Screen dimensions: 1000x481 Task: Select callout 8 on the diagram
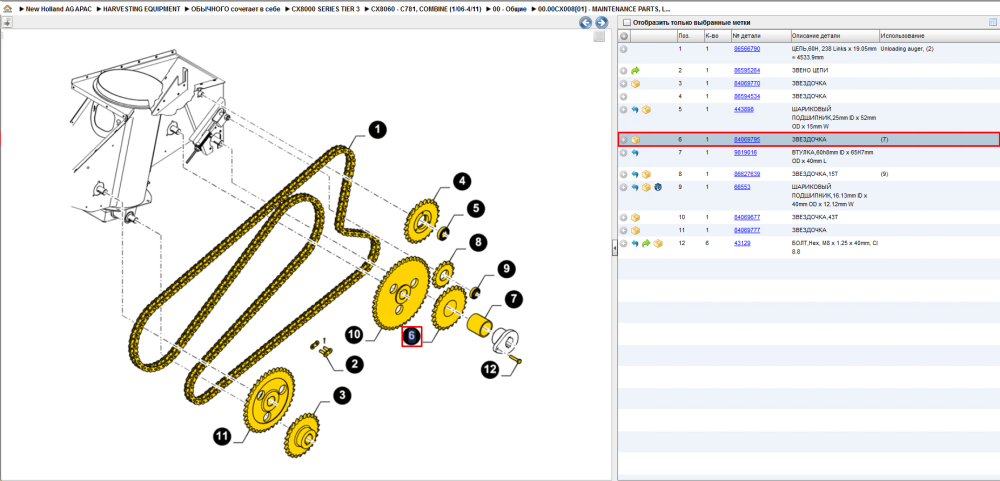pos(477,242)
